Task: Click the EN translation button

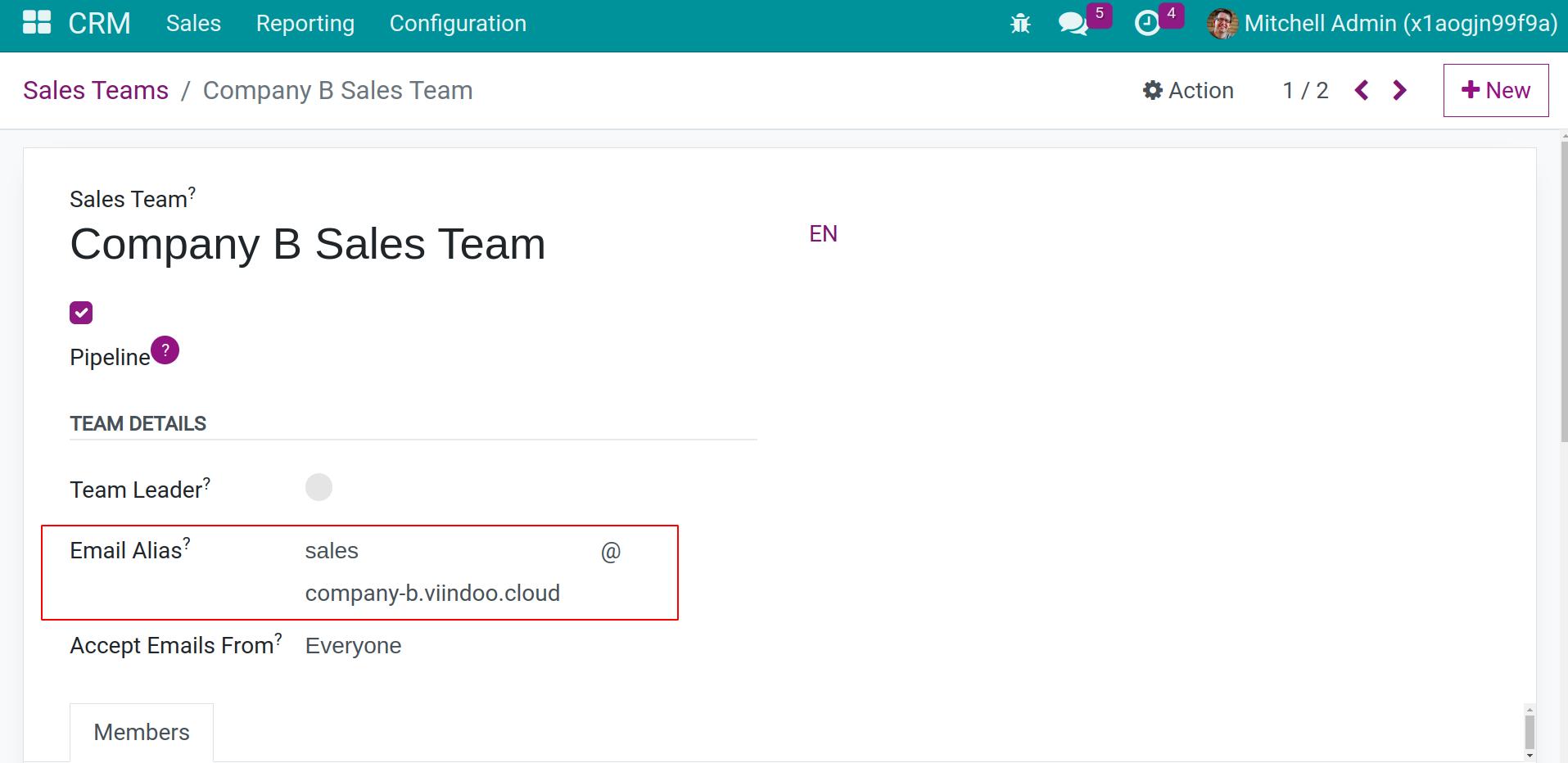Action: [823, 234]
